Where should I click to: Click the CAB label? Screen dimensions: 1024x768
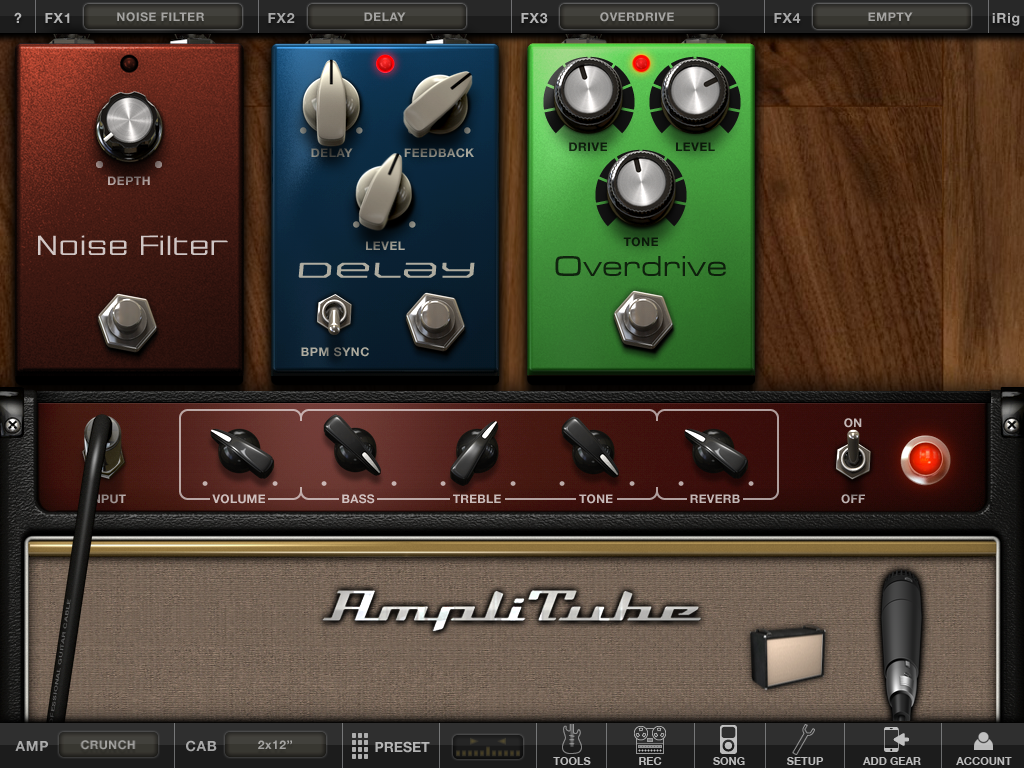click(200, 746)
